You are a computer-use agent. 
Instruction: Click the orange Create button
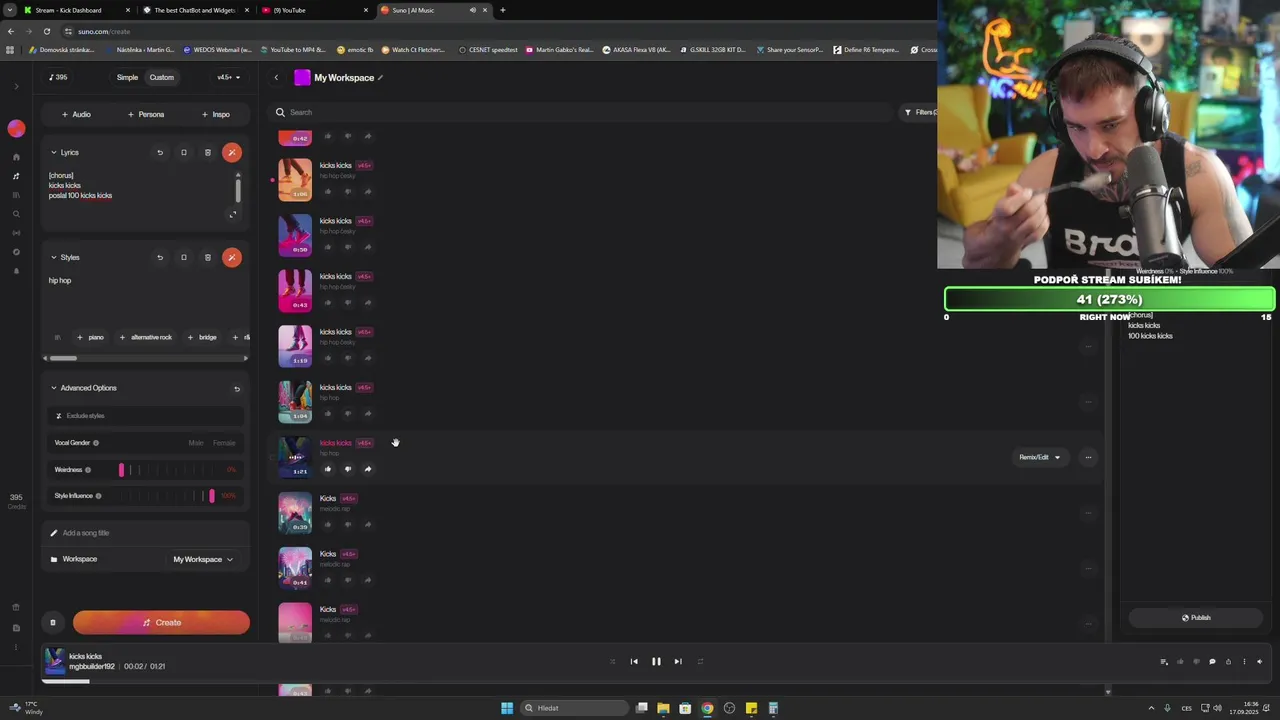tap(161, 623)
